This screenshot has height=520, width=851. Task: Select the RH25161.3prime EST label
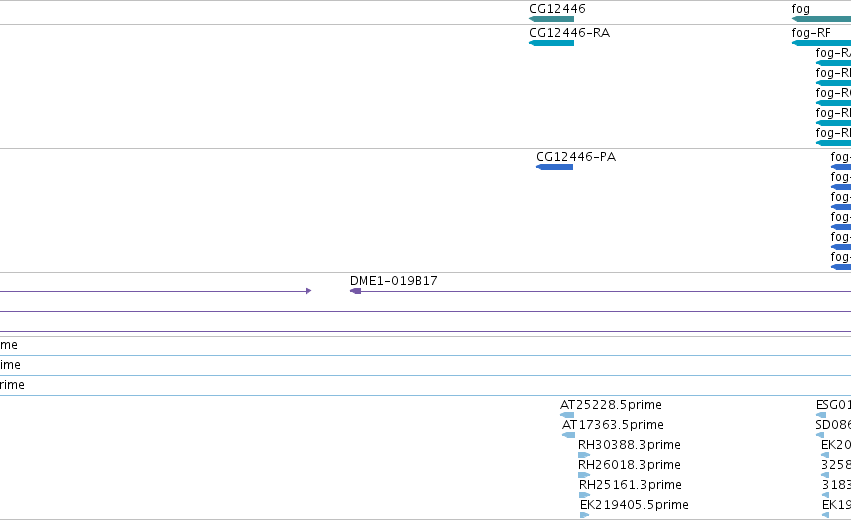630,485
